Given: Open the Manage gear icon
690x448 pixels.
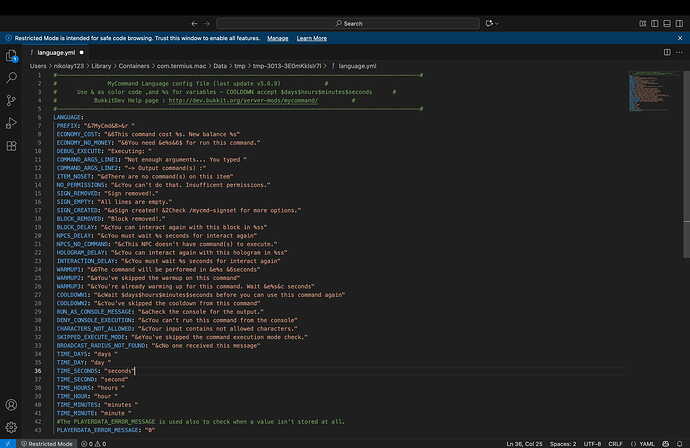Looking at the screenshot, I should coord(11,426).
